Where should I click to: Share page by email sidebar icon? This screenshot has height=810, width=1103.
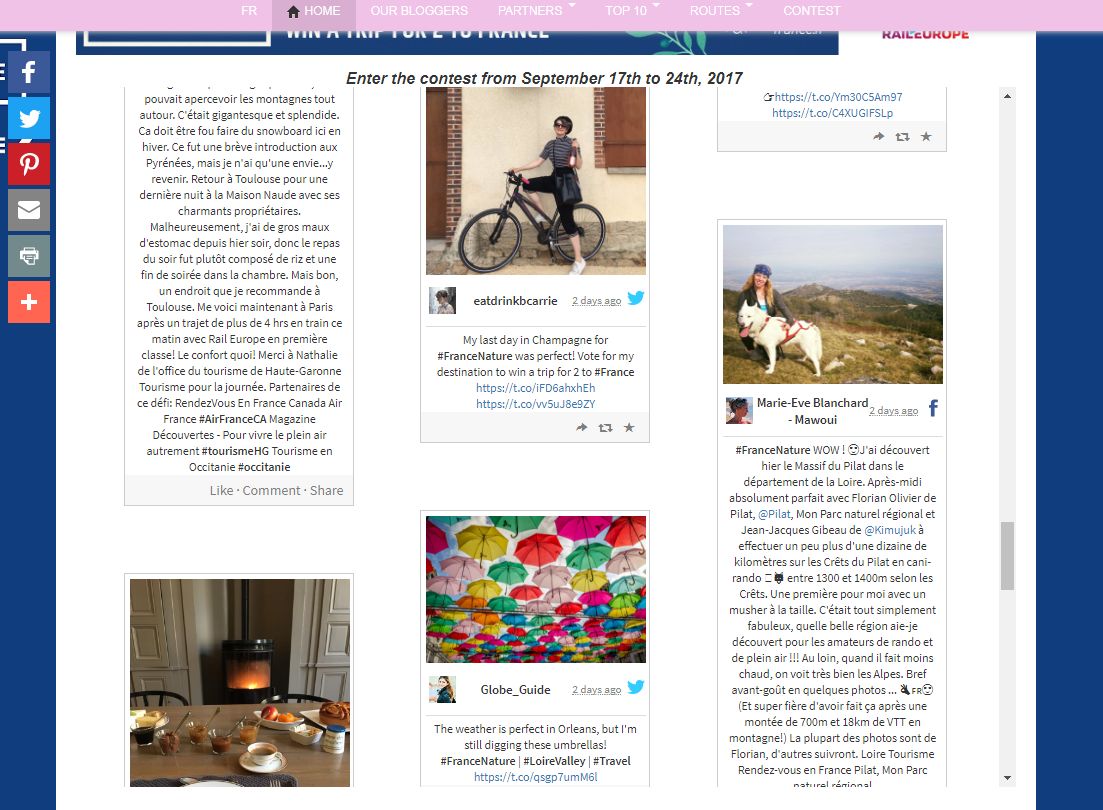[x=29, y=210]
